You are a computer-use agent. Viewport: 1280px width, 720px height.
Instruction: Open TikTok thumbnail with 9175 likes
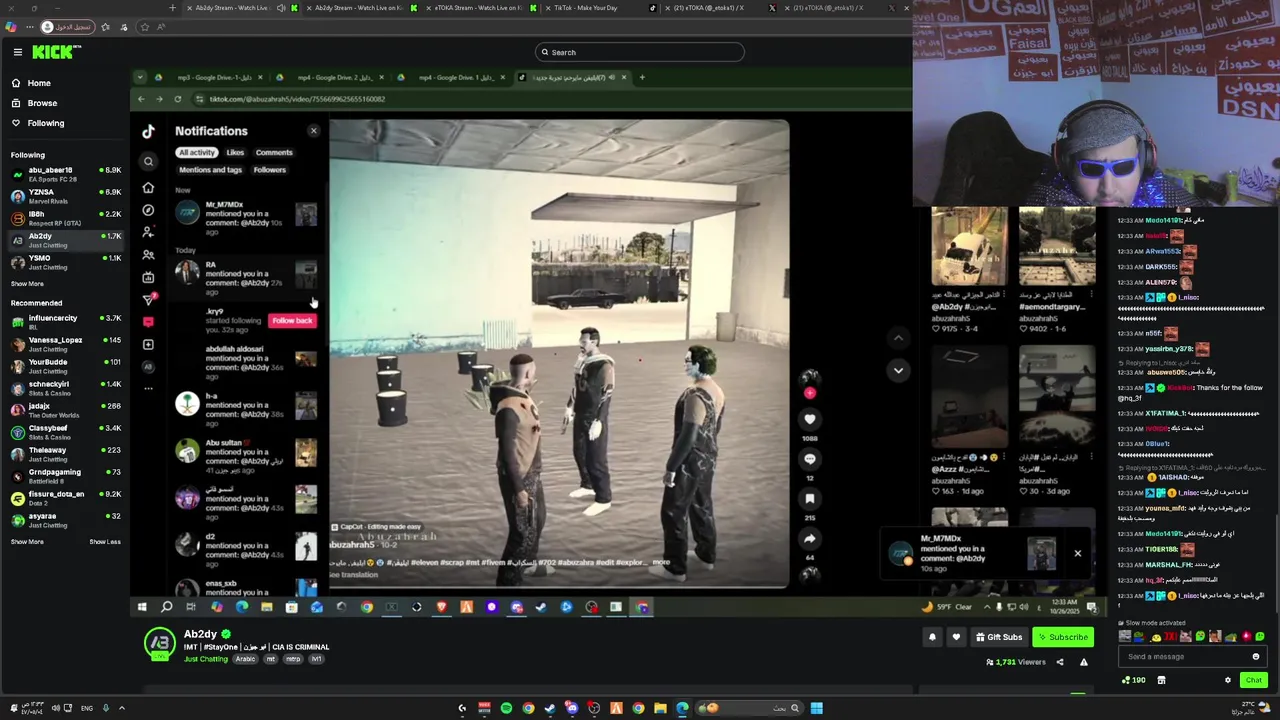click(969, 247)
